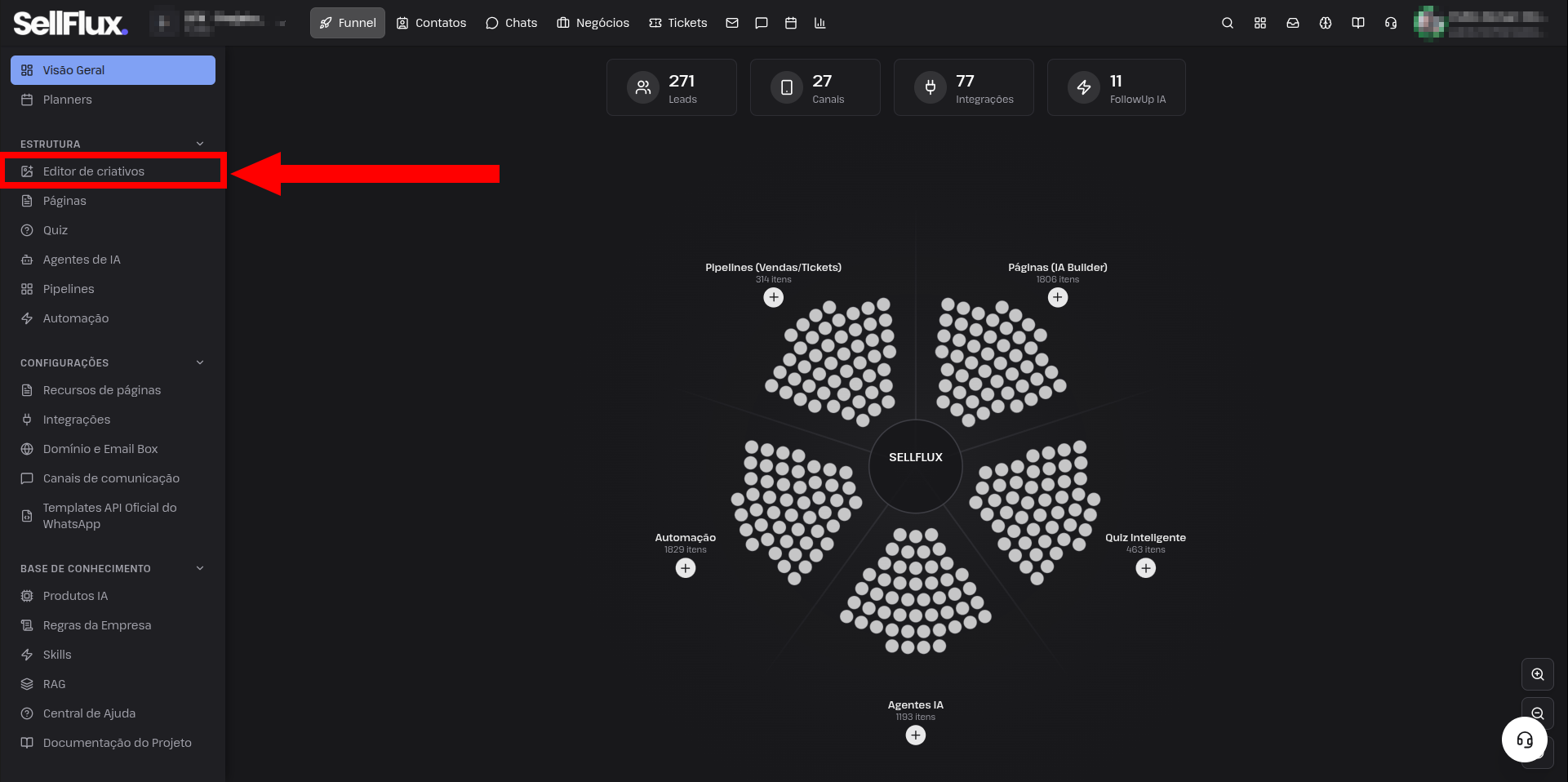Open the apps grid icon in header
Image resolution: width=1568 pixels, height=782 pixels.
(x=1260, y=23)
